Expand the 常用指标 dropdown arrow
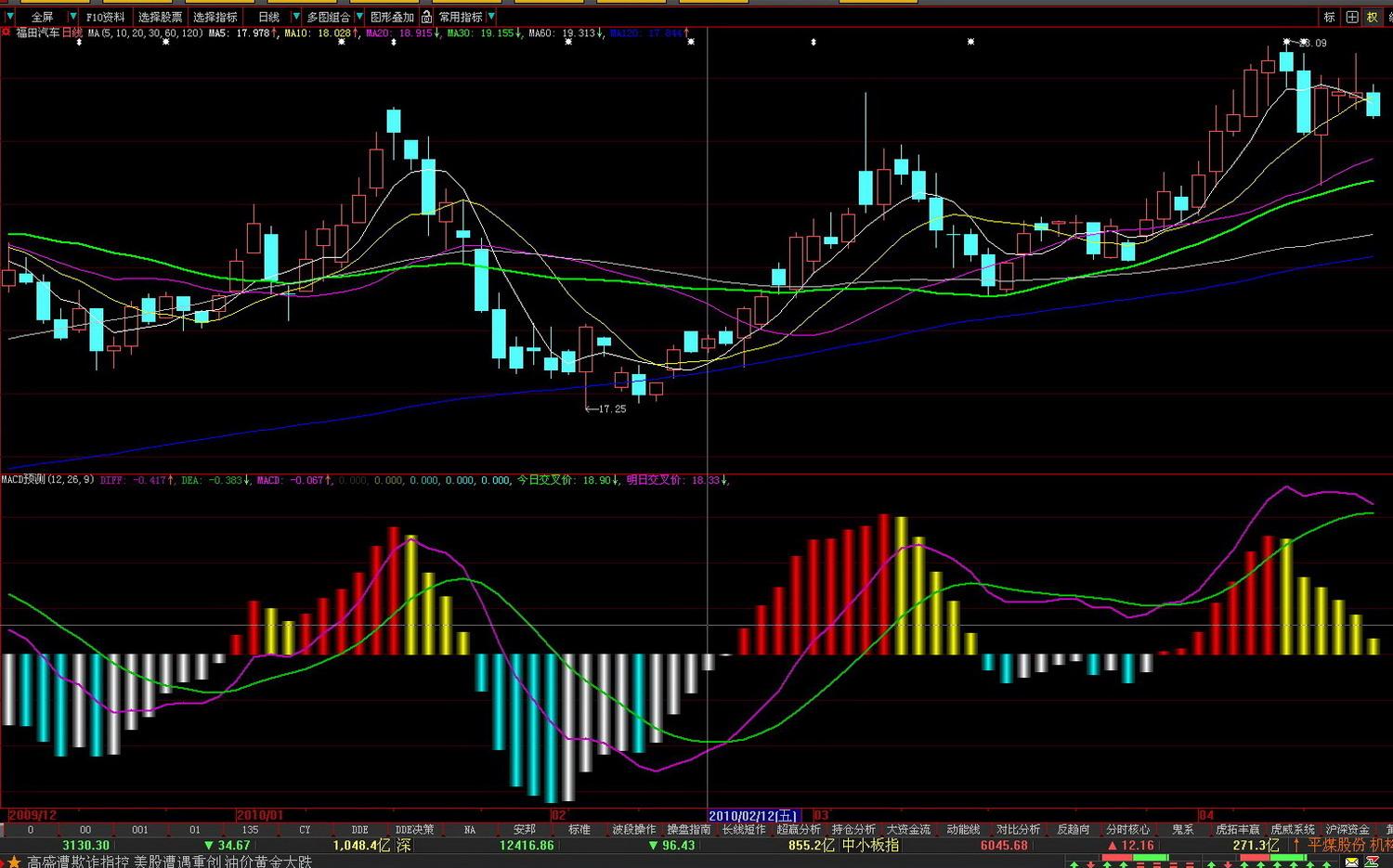The height and width of the screenshot is (868, 1393). coord(491,17)
